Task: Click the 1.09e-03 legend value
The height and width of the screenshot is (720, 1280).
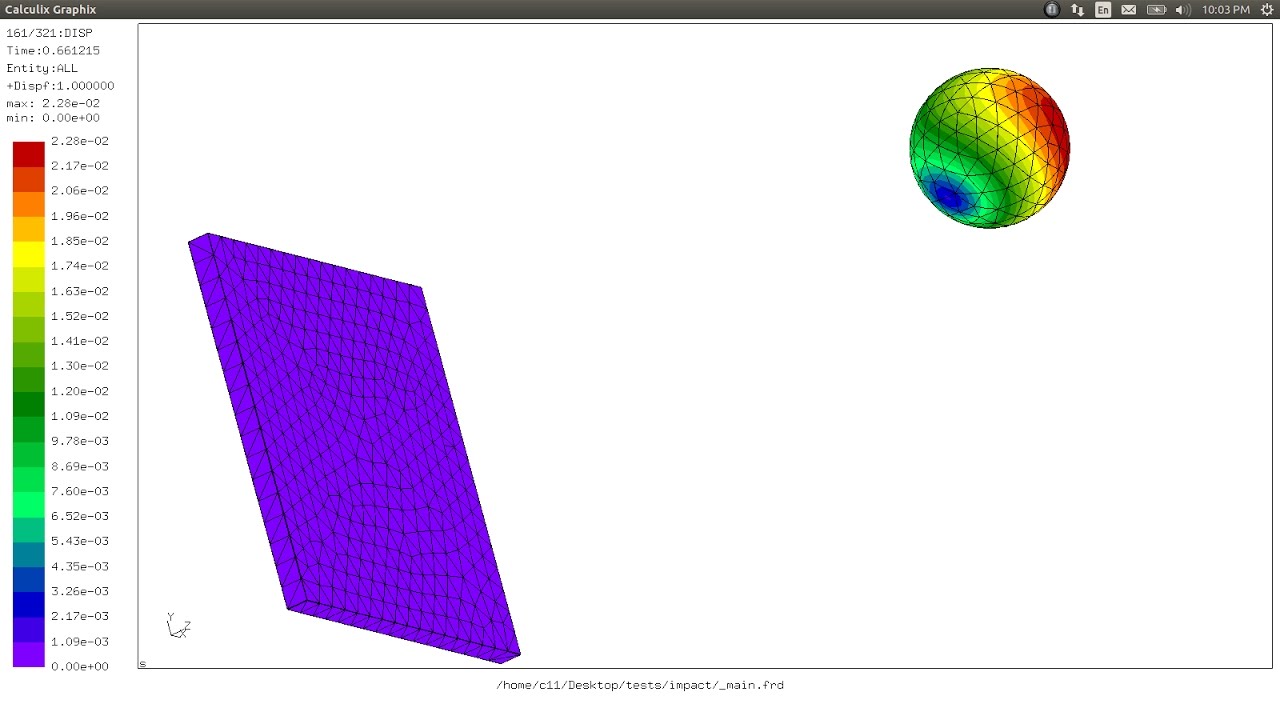Action: [x=80, y=641]
